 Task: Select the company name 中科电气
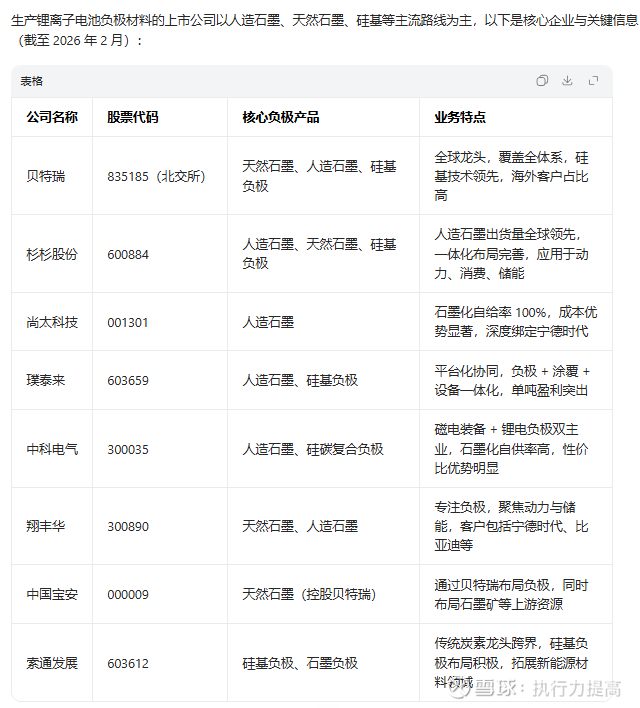click(x=52, y=449)
